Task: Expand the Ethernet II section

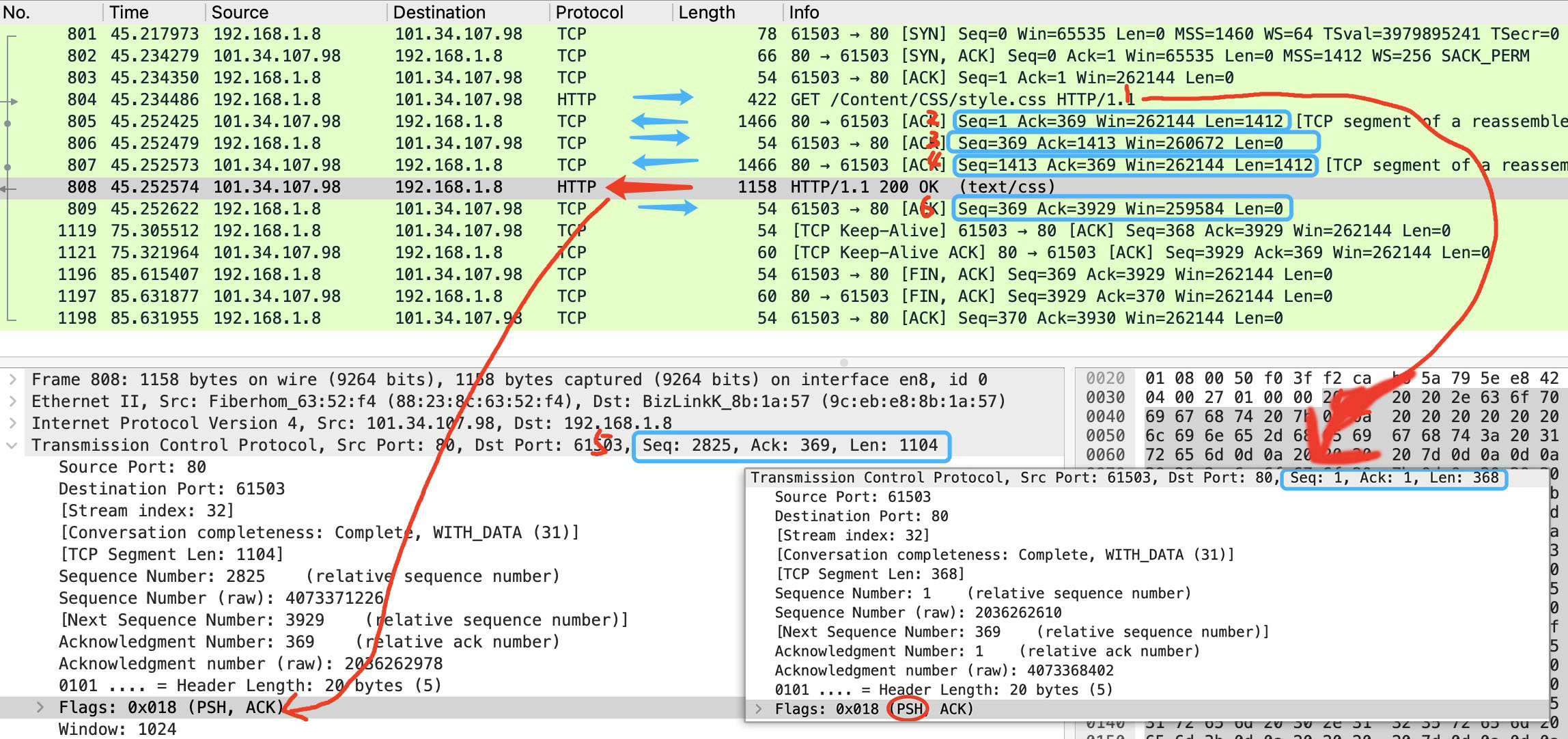Action: 12,402
